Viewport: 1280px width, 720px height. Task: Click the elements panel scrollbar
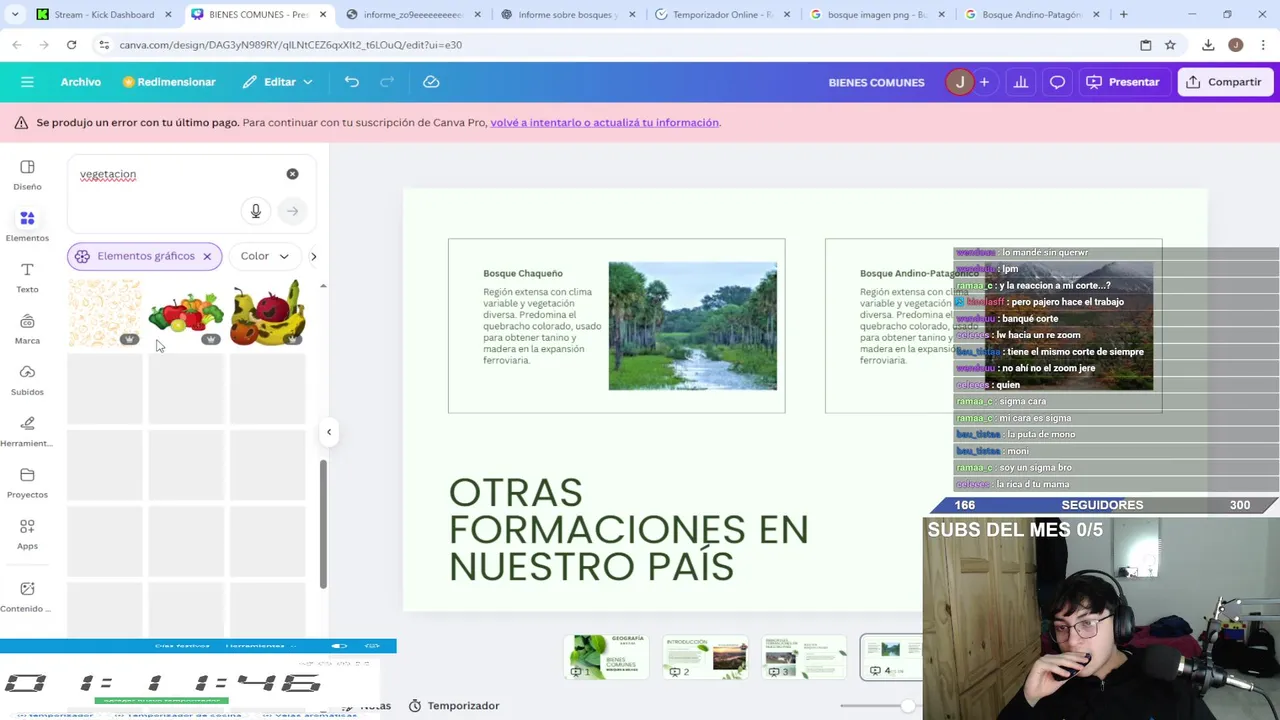pyautogui.click(x=323, y=524)
